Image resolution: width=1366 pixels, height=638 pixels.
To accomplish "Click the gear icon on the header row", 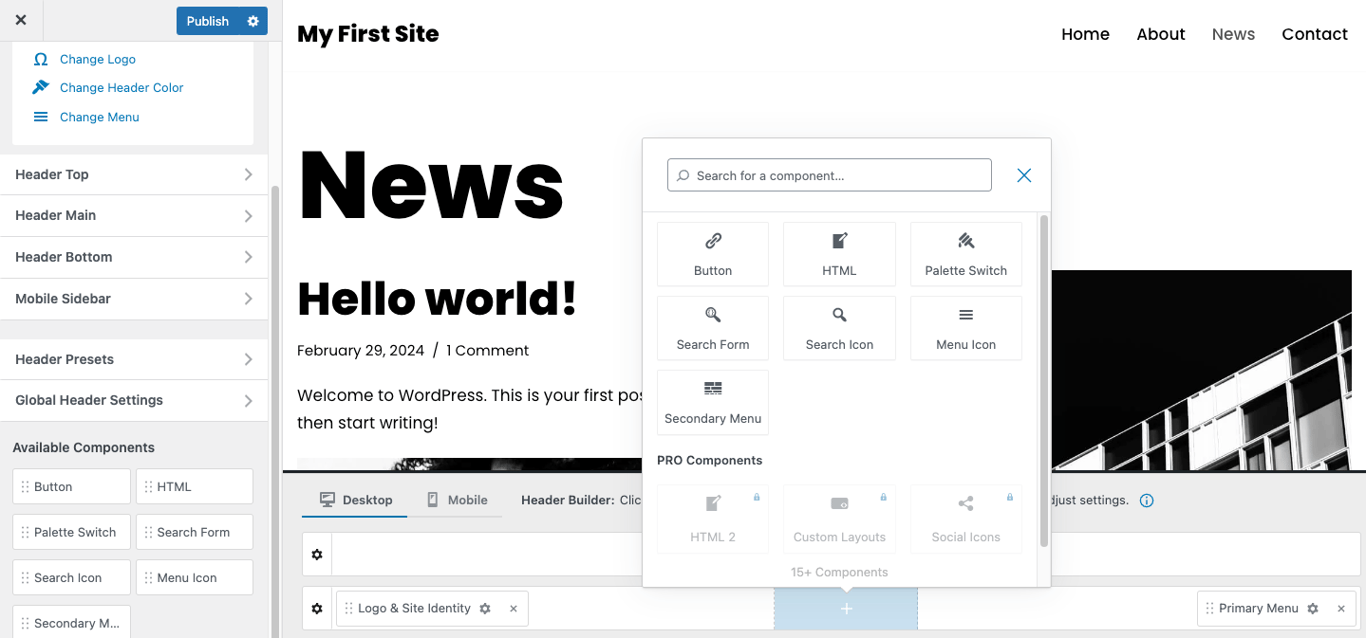I will tap(317, 554).
